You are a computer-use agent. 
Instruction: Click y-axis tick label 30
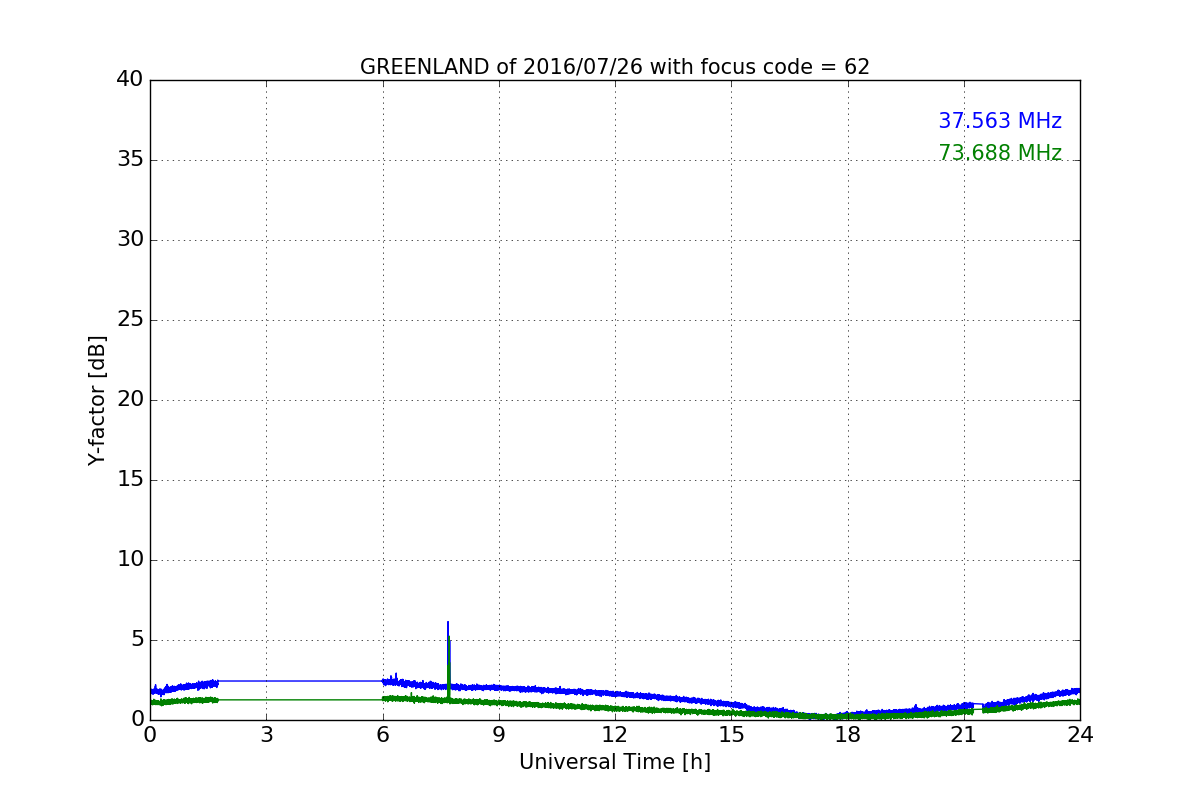[130, 240]
